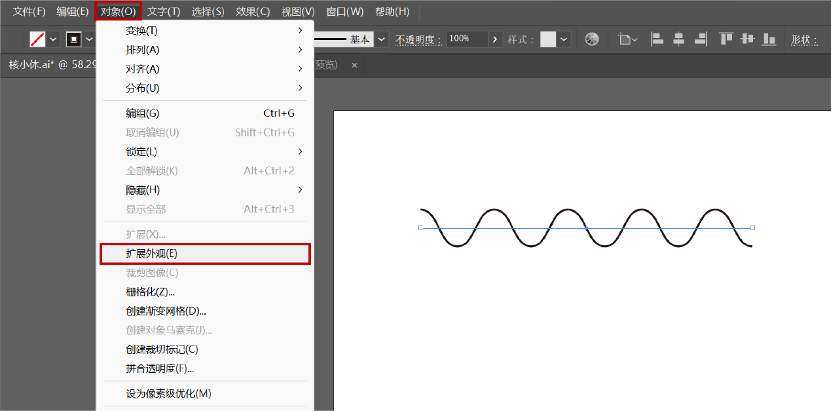Choose 创建裁切标记(C) menu item
Viewport: 832px width, 412px height.
(x=205, y=349)
